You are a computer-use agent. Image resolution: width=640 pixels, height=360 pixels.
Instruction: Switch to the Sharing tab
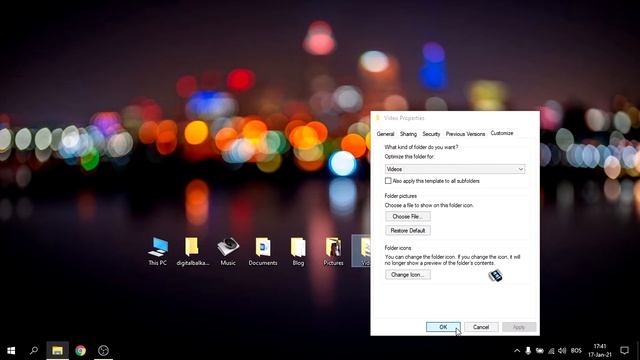click(408, 134)
